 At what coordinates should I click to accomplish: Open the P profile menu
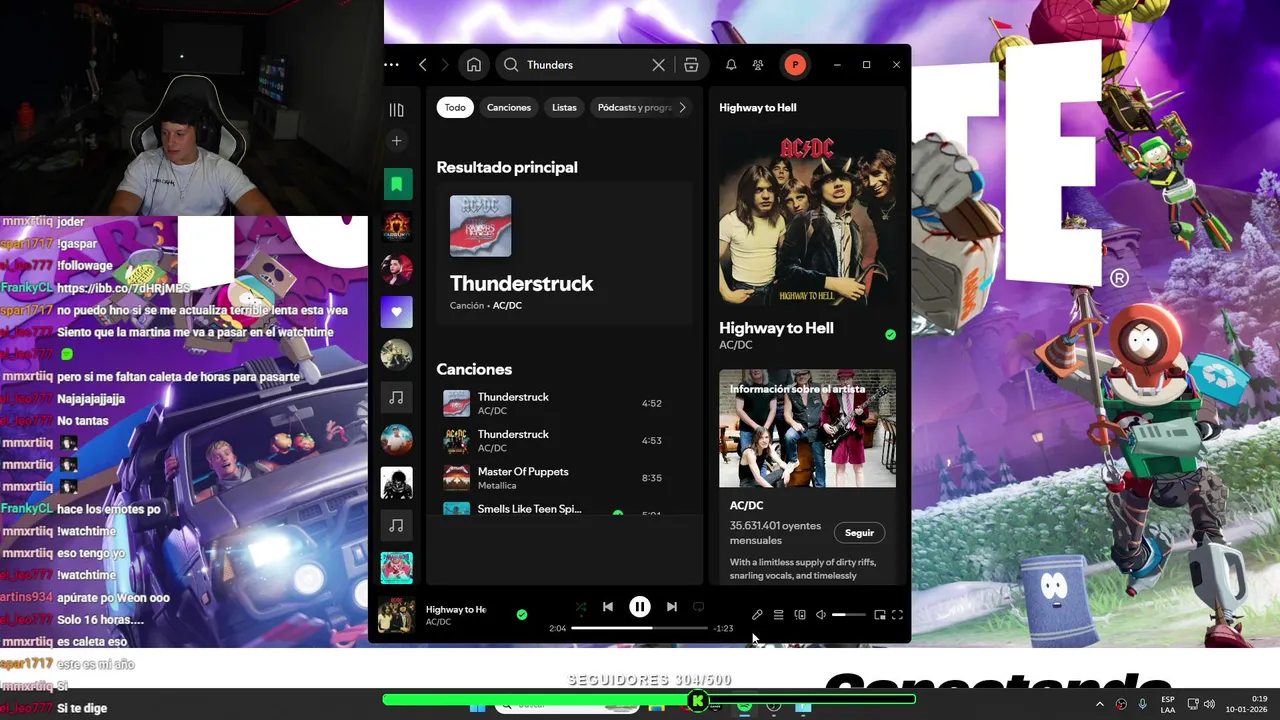coord(795,65)
